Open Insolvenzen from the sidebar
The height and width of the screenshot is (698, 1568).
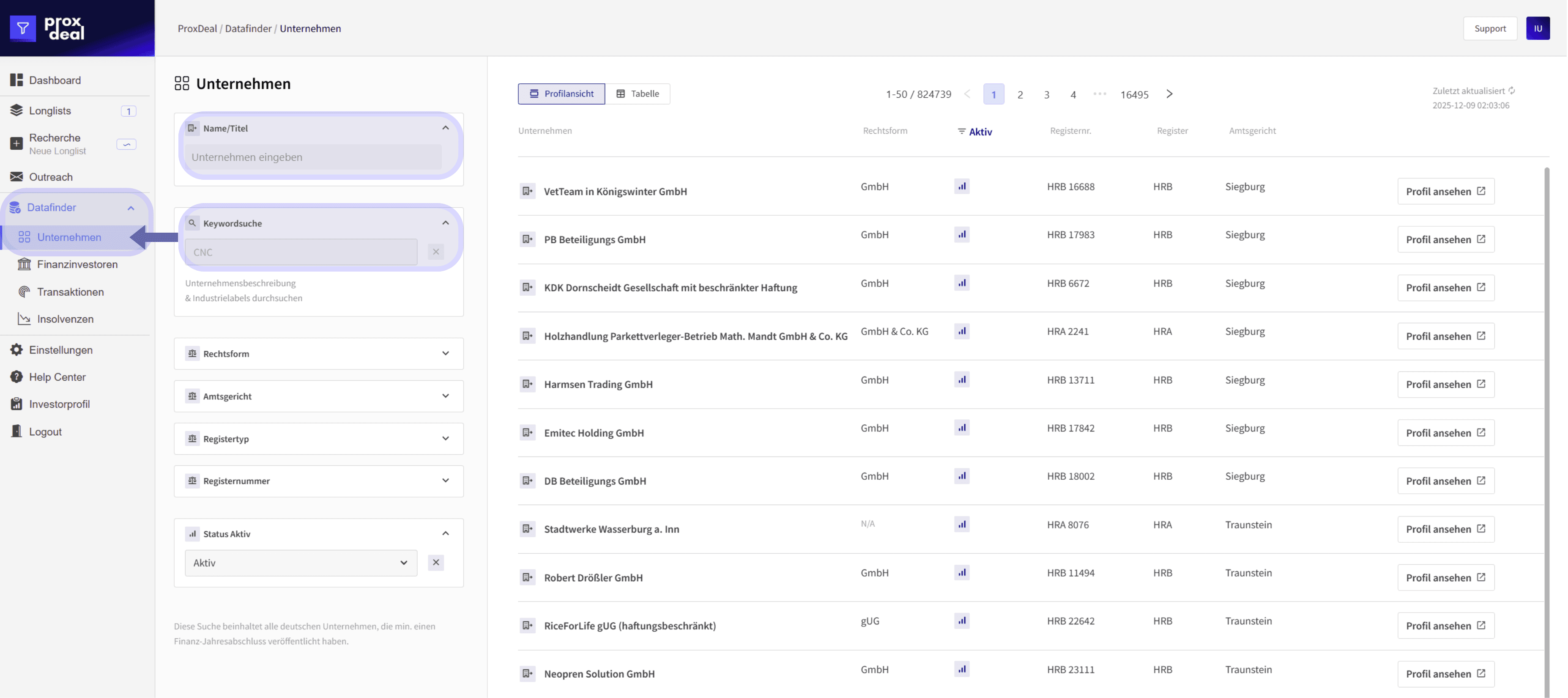65,319
